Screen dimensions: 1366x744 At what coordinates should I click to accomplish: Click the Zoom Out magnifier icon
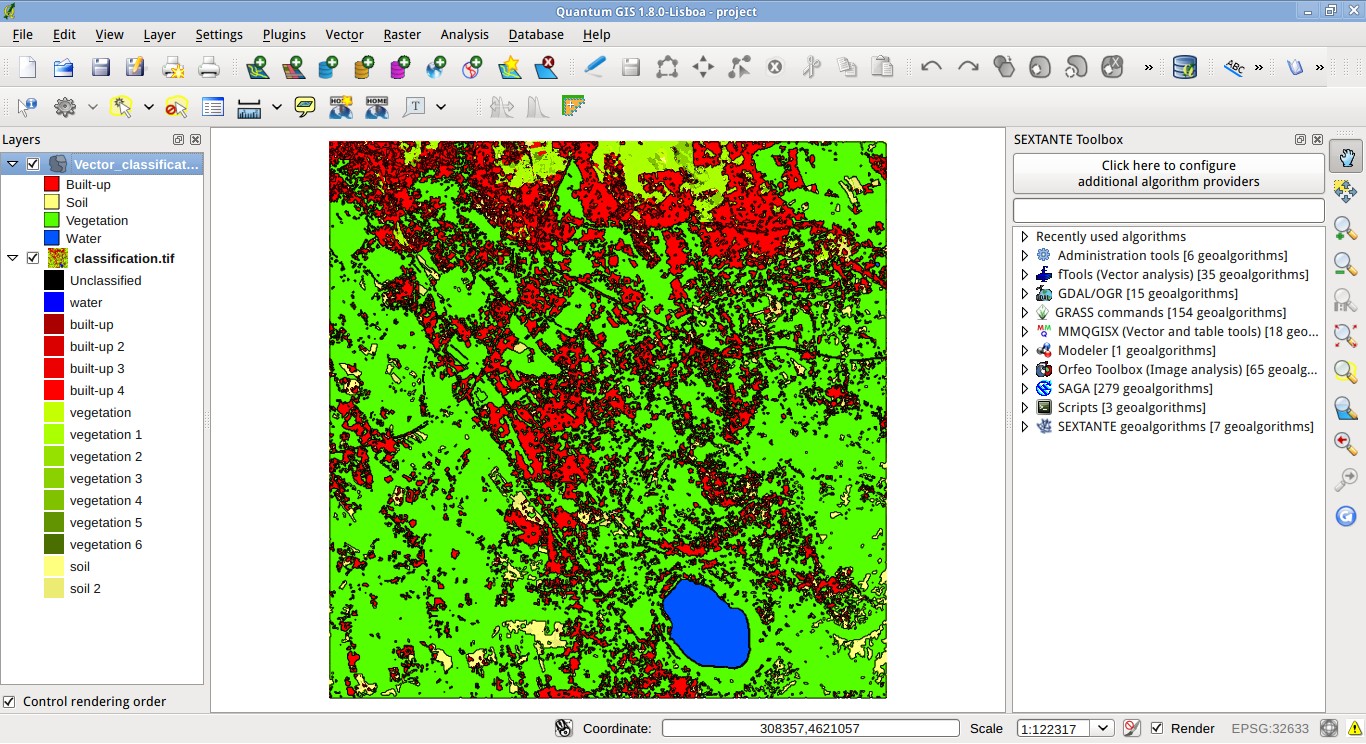[1346, 264]
